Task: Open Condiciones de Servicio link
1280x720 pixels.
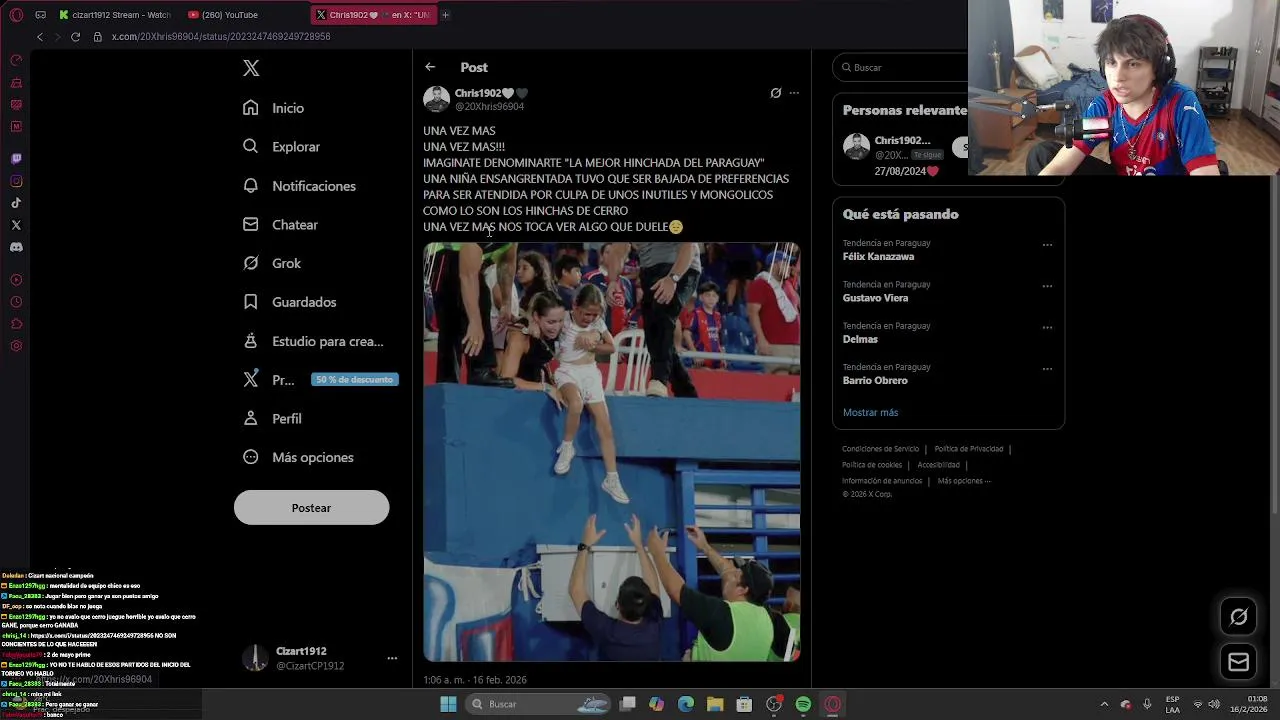Action: click(x=880, y=449)
